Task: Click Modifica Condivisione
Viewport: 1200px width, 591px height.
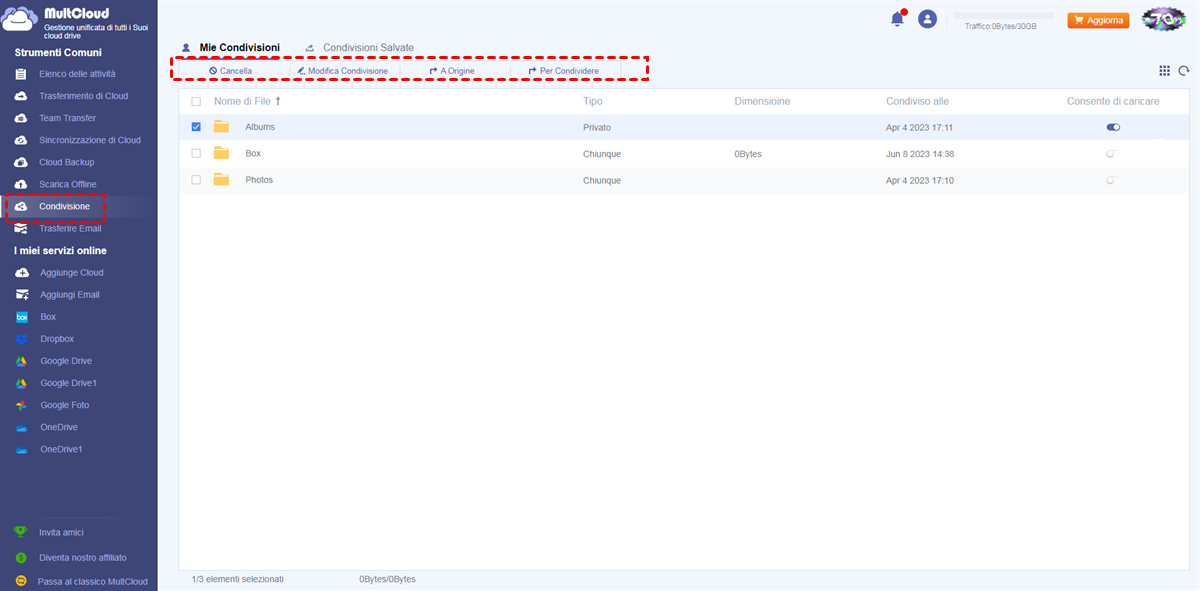Action: click(x=342, y=71)
